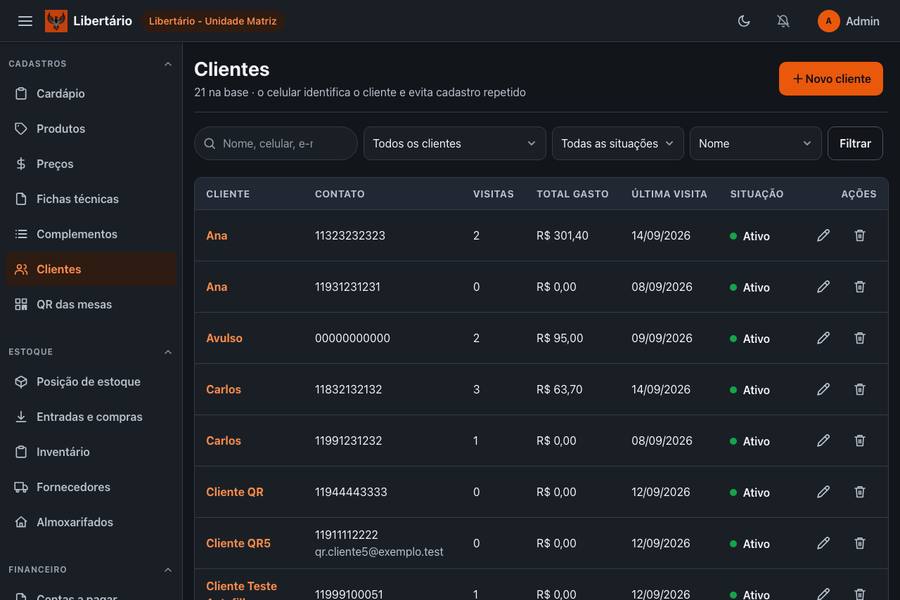Delete the Cliente QR row
The width and height of the screenshot is (900, 600).
859,492
